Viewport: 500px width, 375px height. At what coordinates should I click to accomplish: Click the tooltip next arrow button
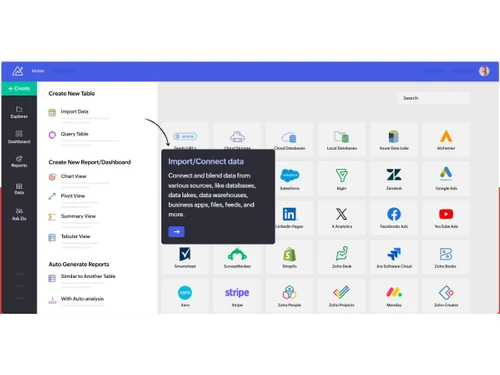pos(176,231)
